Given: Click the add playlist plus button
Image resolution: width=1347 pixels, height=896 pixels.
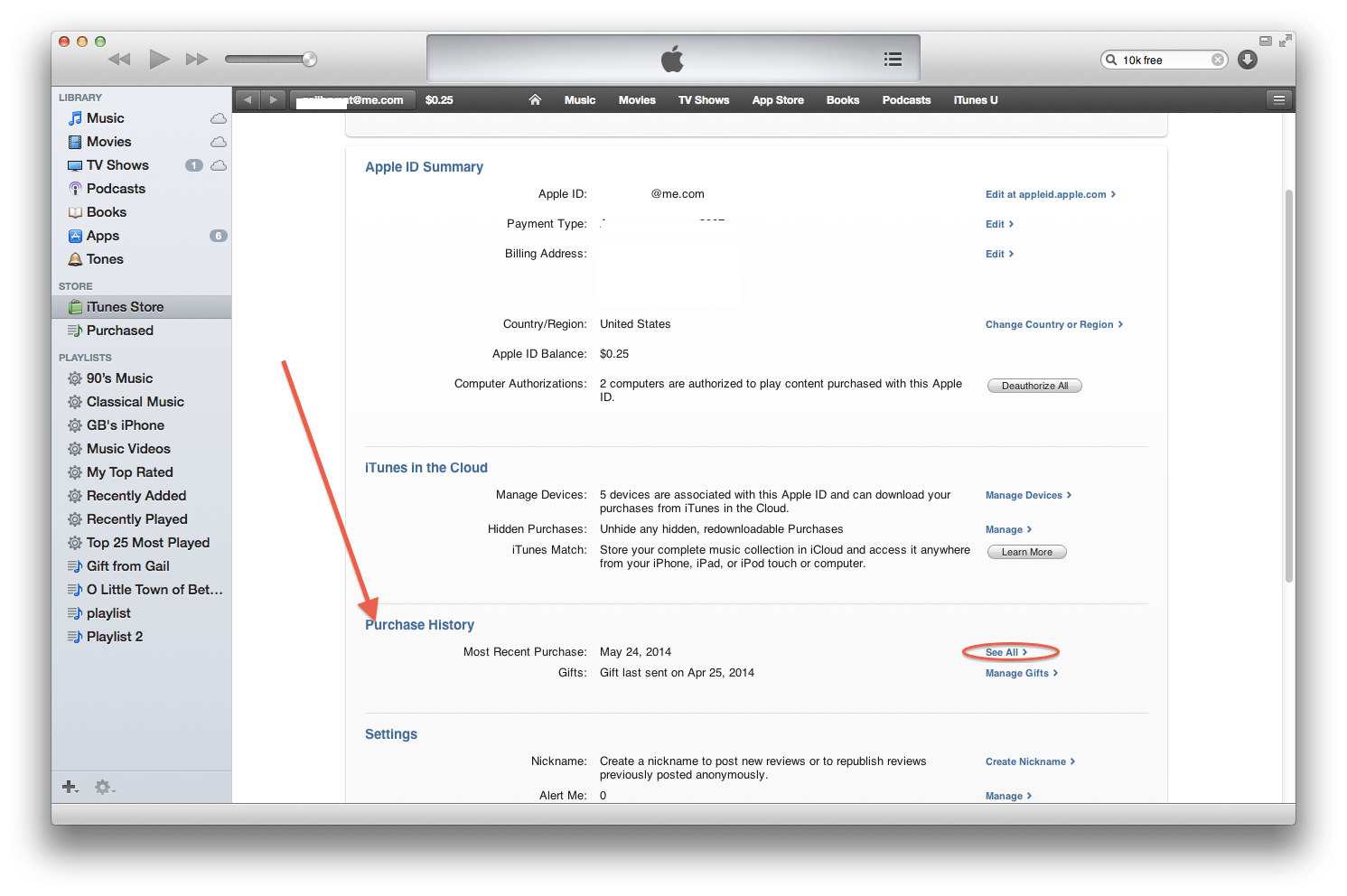Looking at the screenshot, I should pos(70,787).
